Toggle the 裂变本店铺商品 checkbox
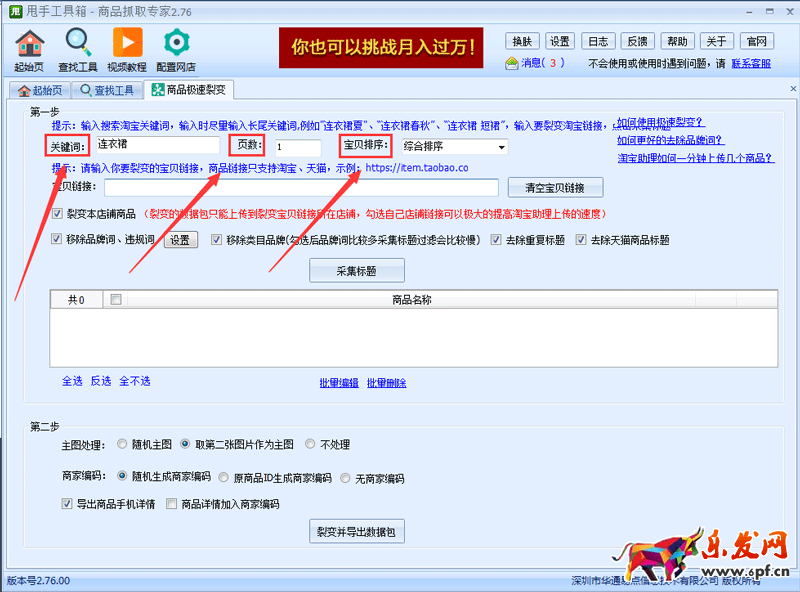 click(x=57, y=214)
